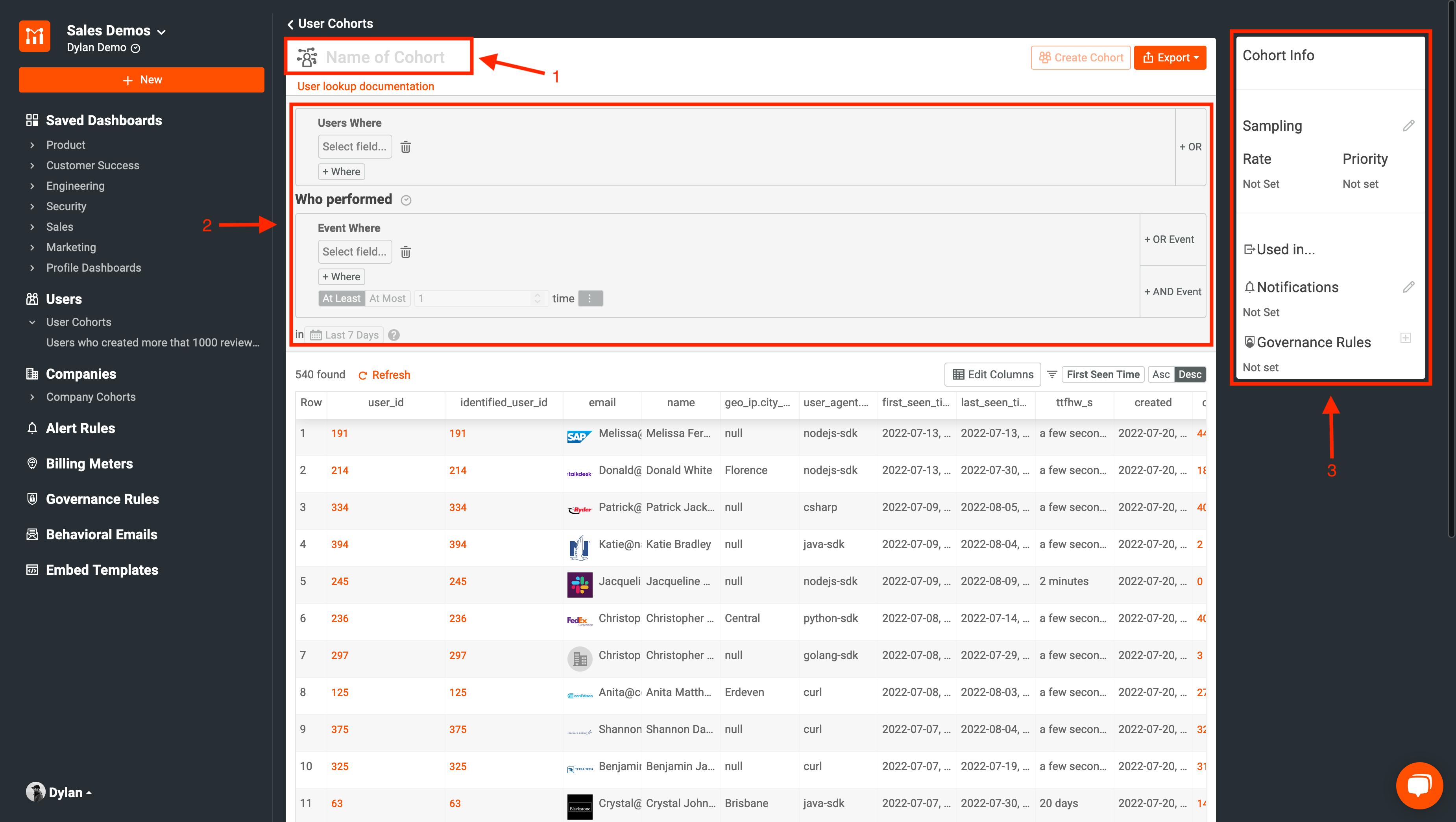Select Desc sort order

click(x=1190, y=374)
